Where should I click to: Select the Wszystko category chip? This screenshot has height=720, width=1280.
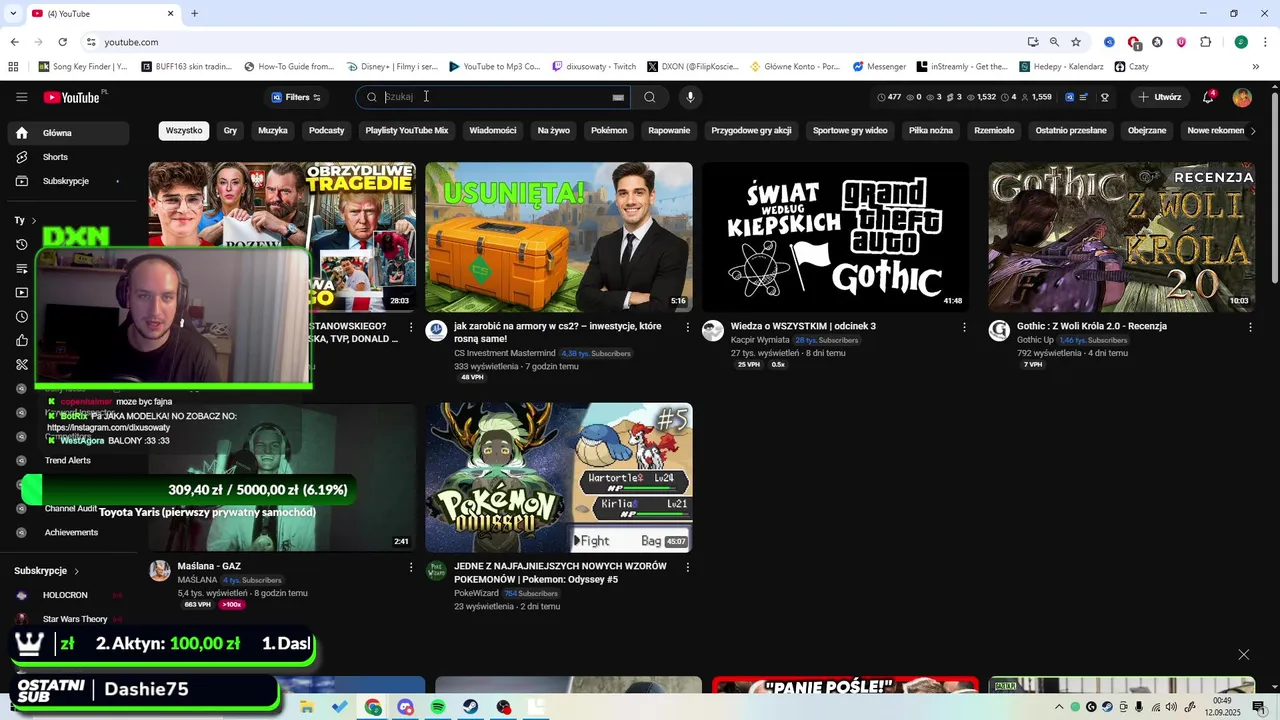184,131
